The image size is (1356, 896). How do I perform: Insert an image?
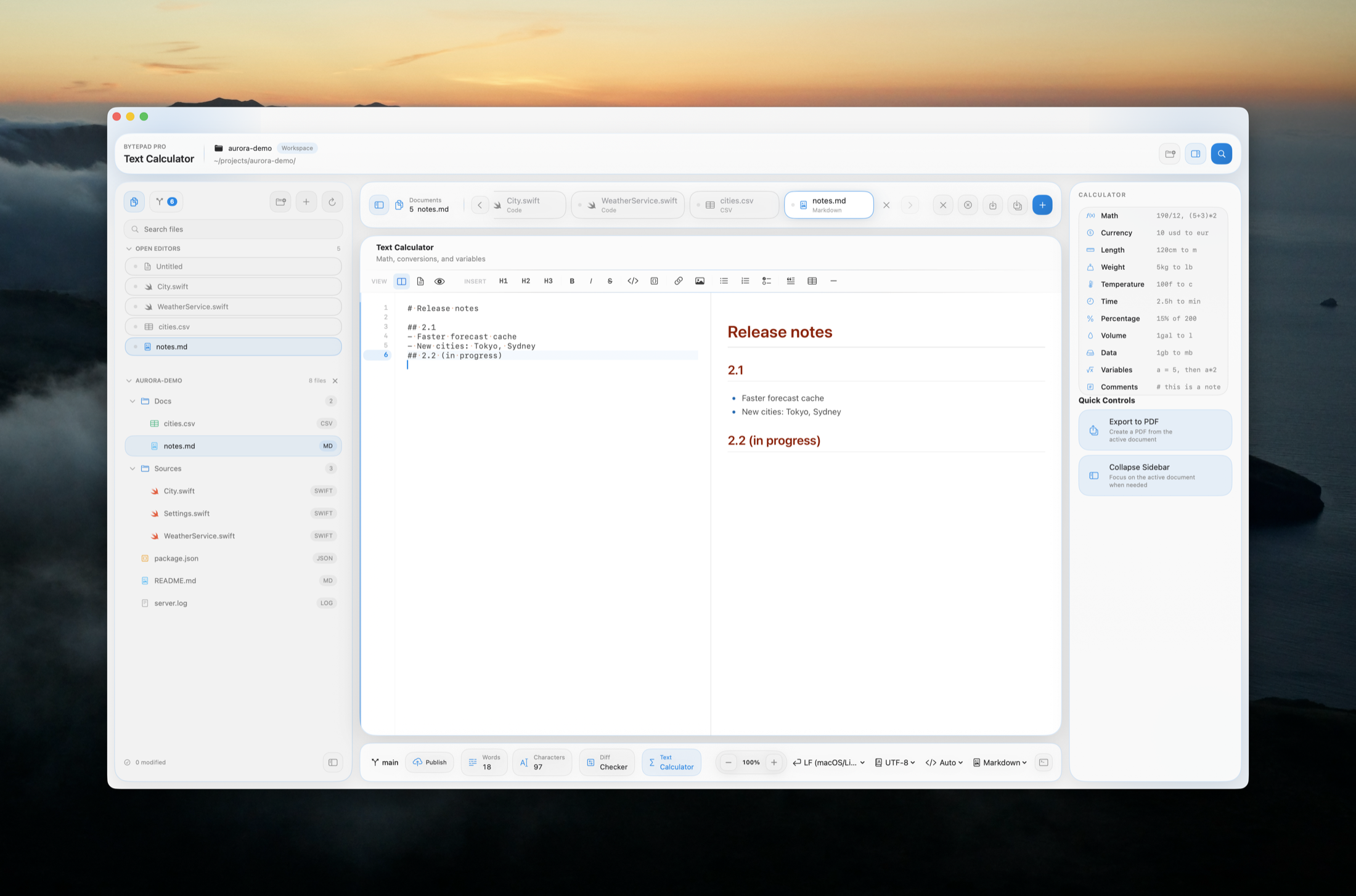pos(700,281)
